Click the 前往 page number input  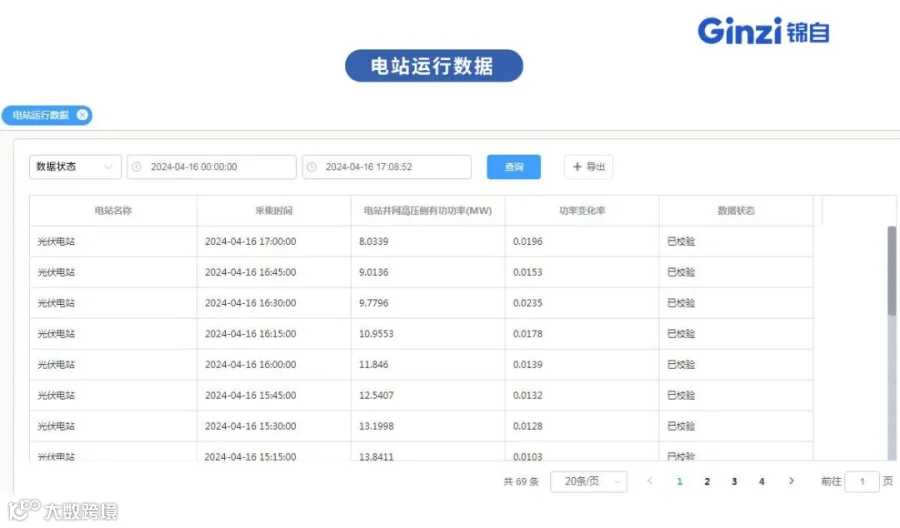pos(862,482)
